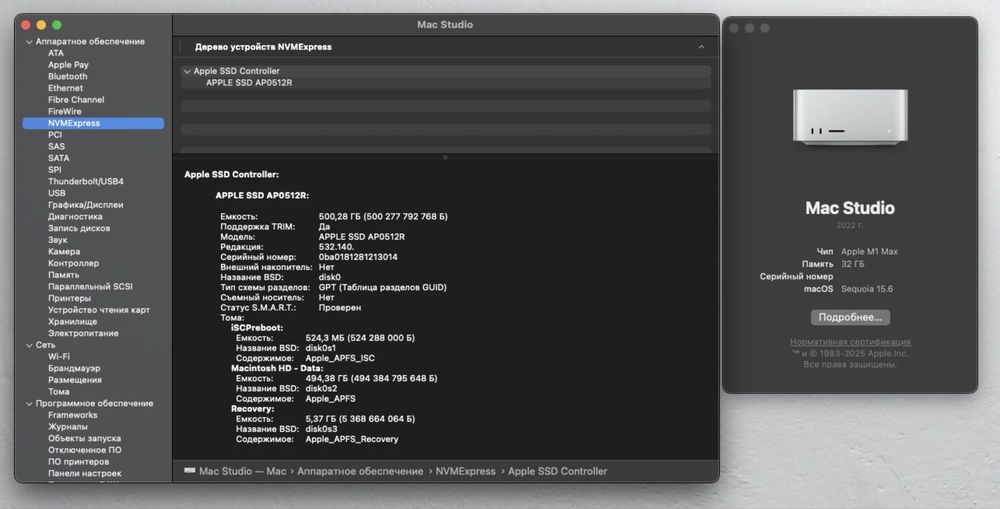
Task: Click Apple SSD Controller in path bar
Action: tap(557, 471)
